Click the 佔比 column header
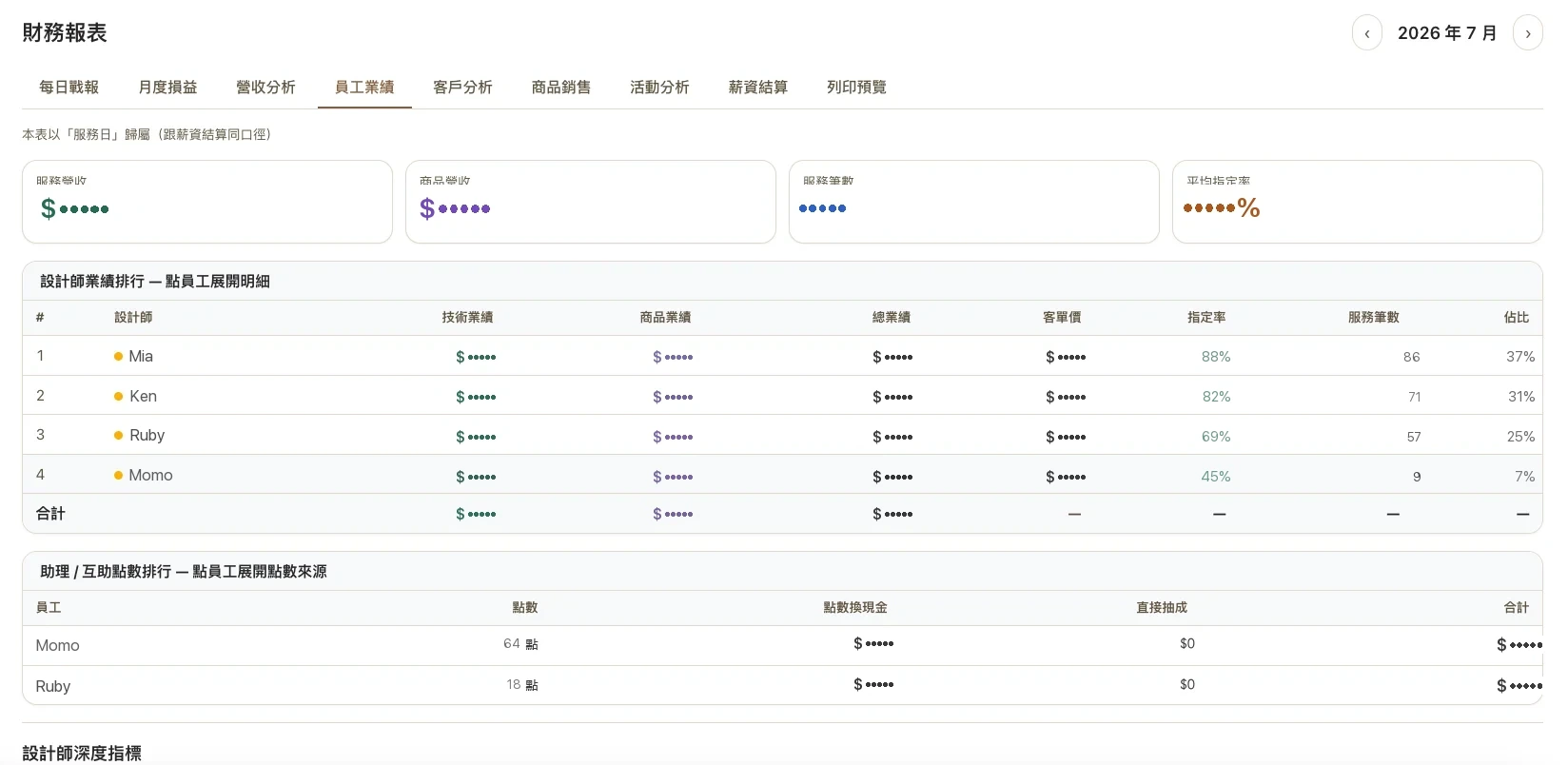 coord(1517,318)
